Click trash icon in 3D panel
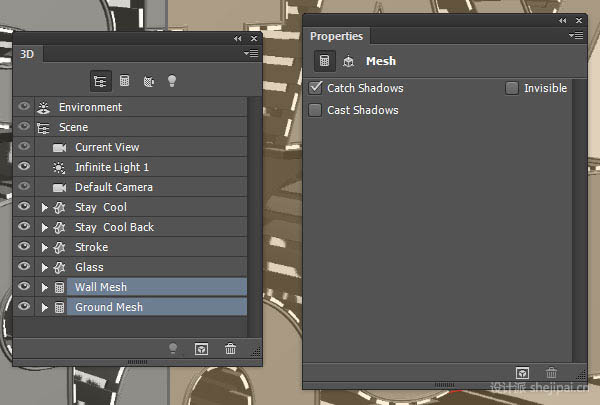 pos(230,349)
